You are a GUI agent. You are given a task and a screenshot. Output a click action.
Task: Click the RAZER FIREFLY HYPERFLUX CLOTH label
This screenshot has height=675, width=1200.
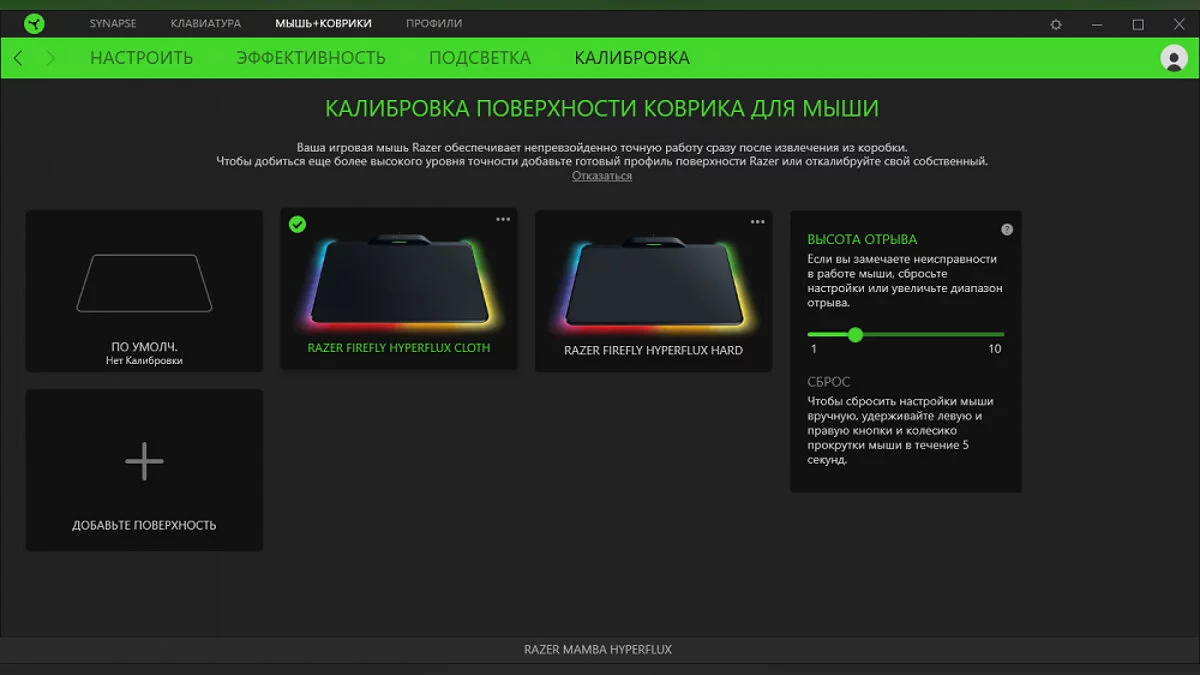point(399,348)
